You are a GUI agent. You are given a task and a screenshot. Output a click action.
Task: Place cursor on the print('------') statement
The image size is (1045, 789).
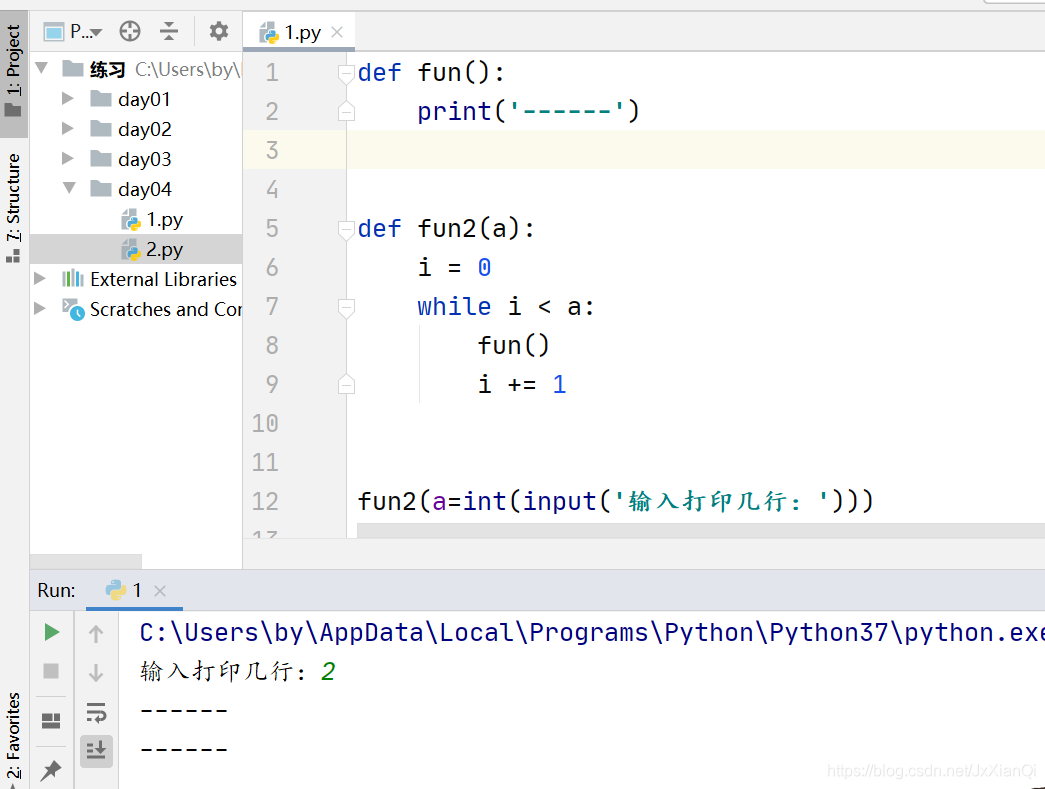point(528,111)
